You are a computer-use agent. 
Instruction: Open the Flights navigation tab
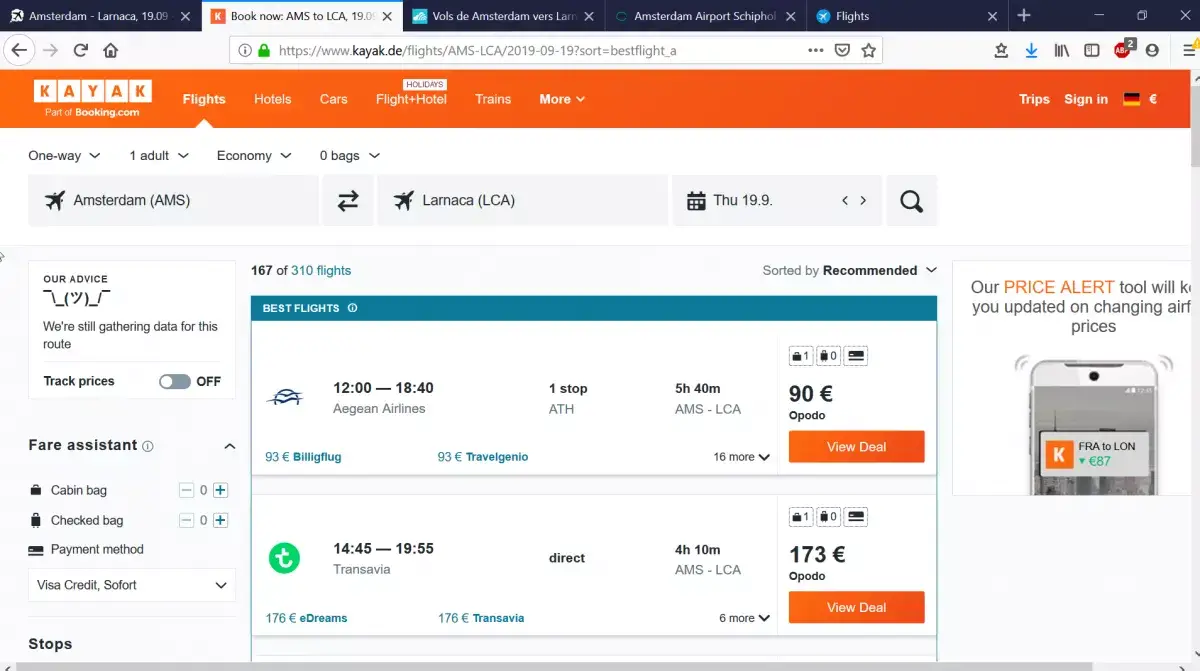(204, 99)
